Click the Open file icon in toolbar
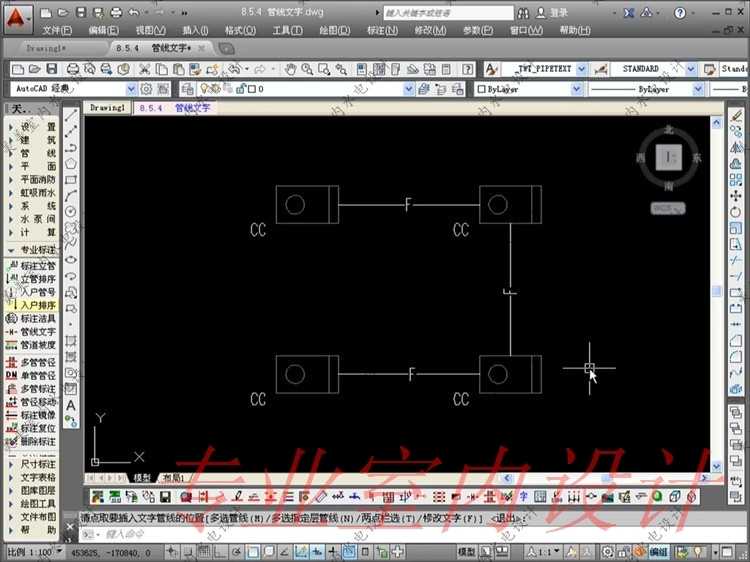 34,69
